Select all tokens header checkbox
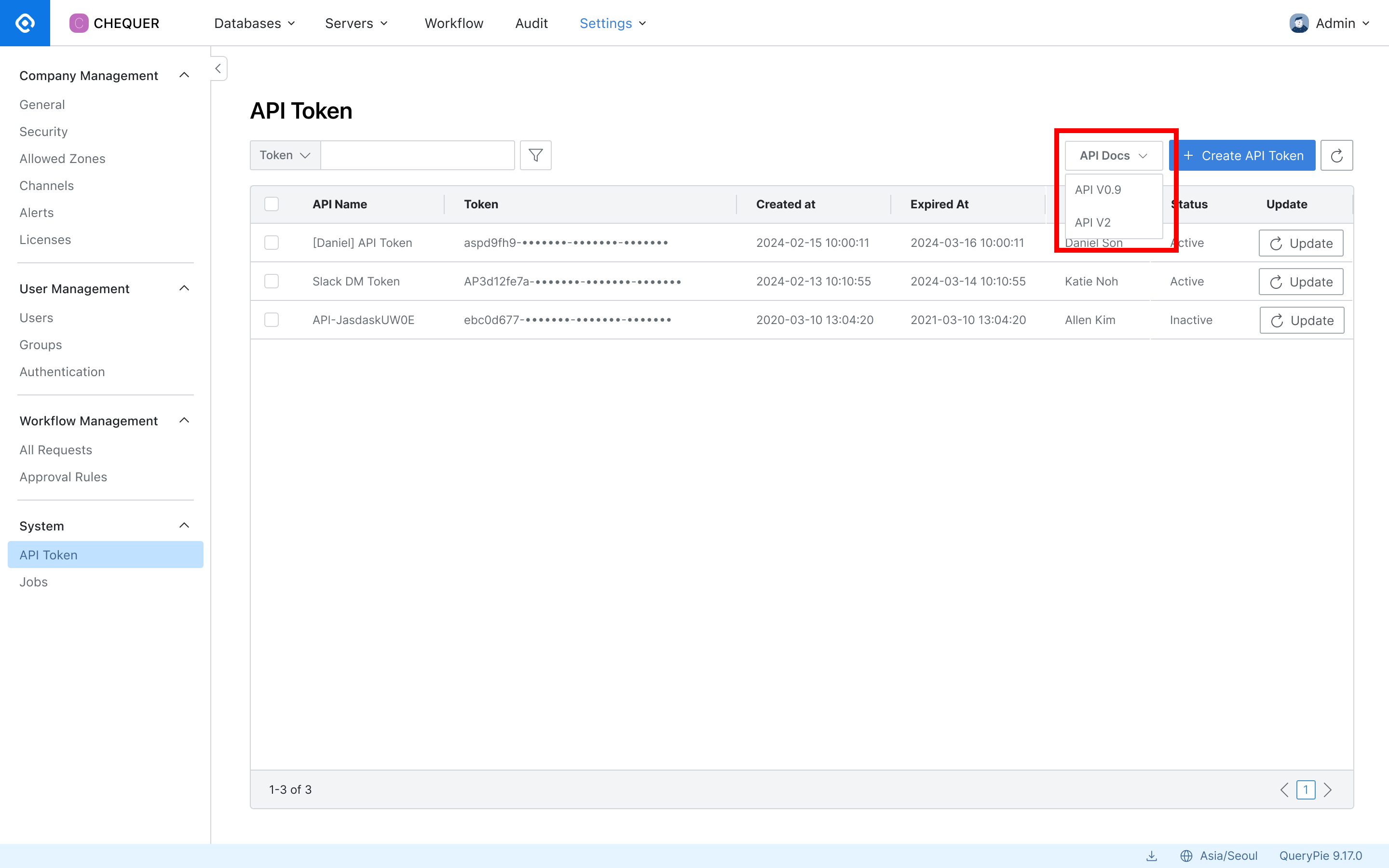The image size is (1389, 868). (272, 204)
